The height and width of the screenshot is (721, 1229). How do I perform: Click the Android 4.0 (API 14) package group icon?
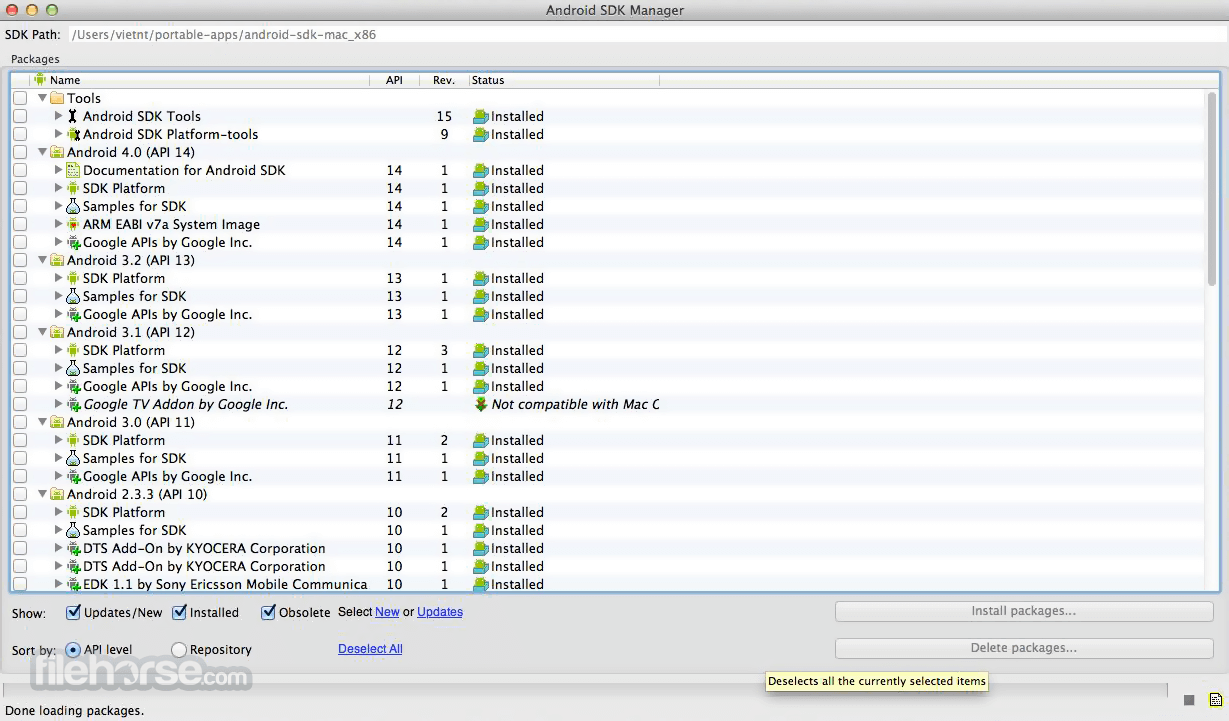pos(57,152)
